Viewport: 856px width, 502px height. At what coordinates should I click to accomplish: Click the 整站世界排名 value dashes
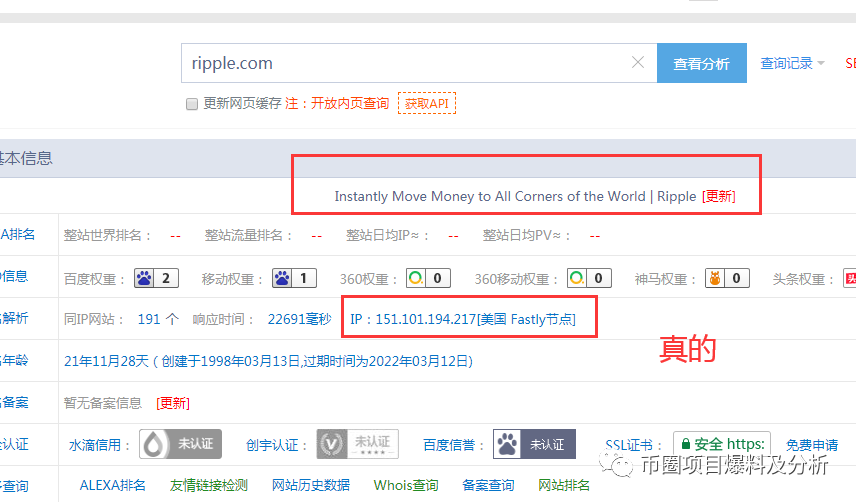click(x=175, y=236)
